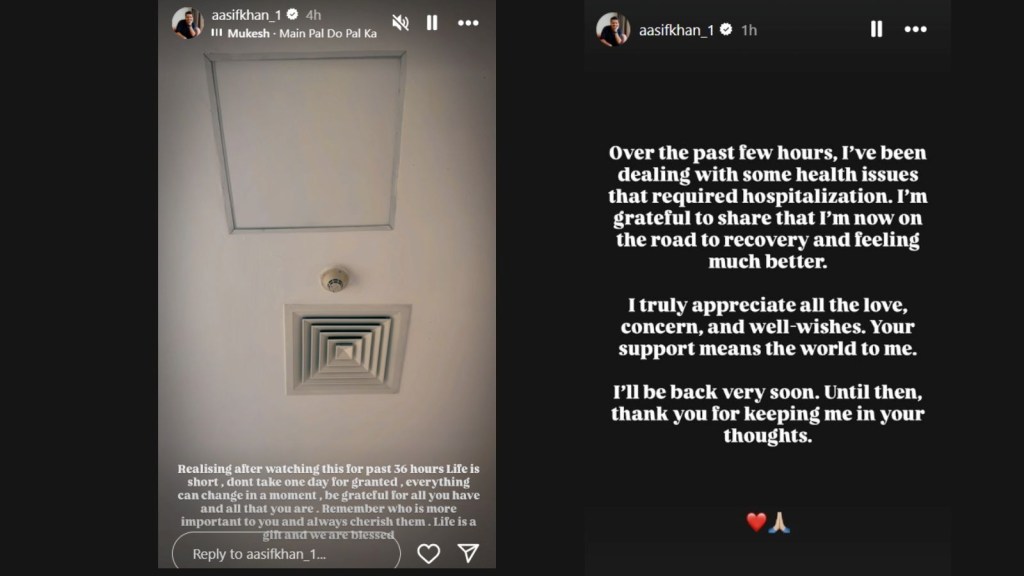Open aasifkhan_1 profile picture on right story

point(613,29)
